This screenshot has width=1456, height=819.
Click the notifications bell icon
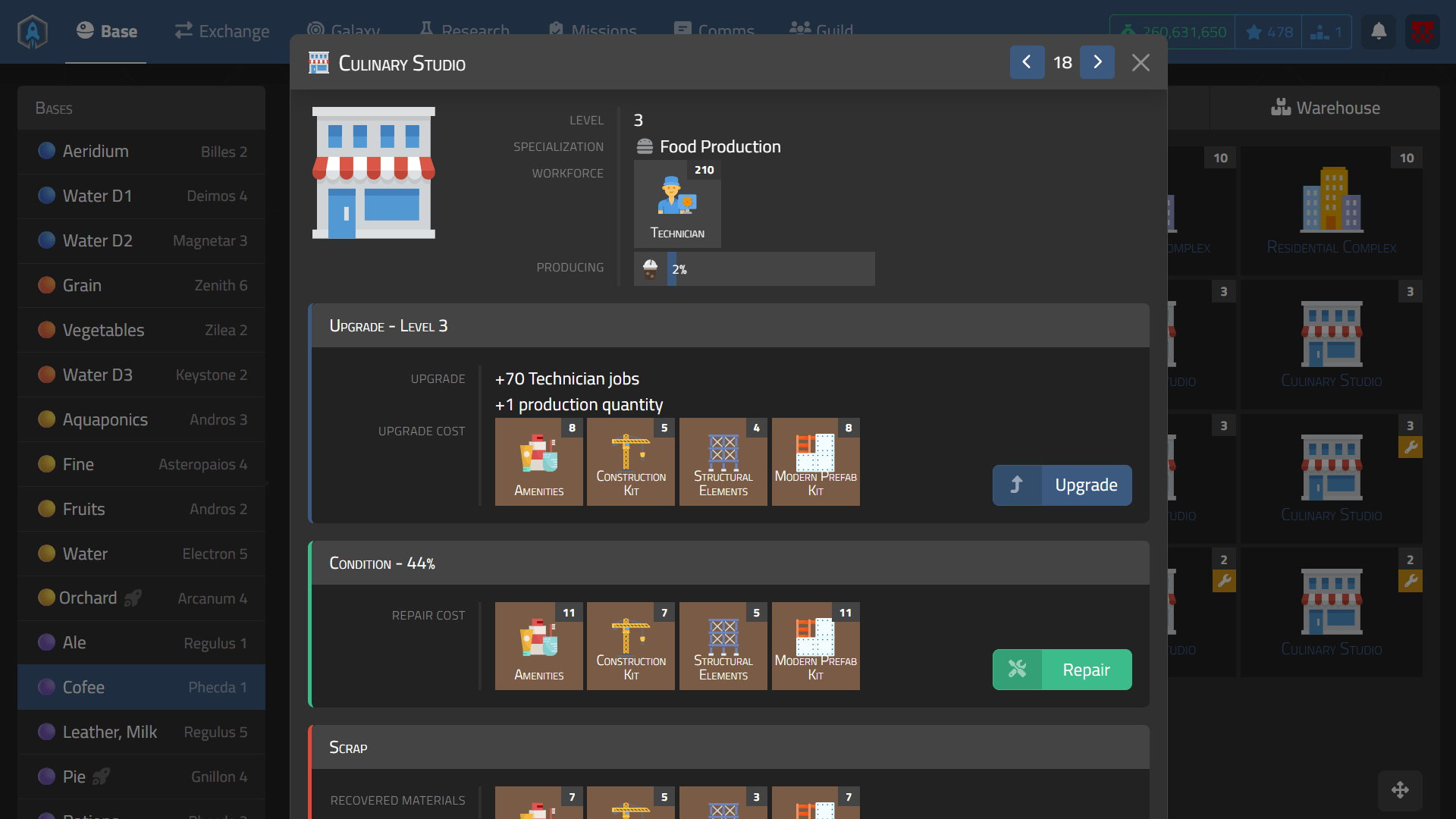click(1379, 32)
